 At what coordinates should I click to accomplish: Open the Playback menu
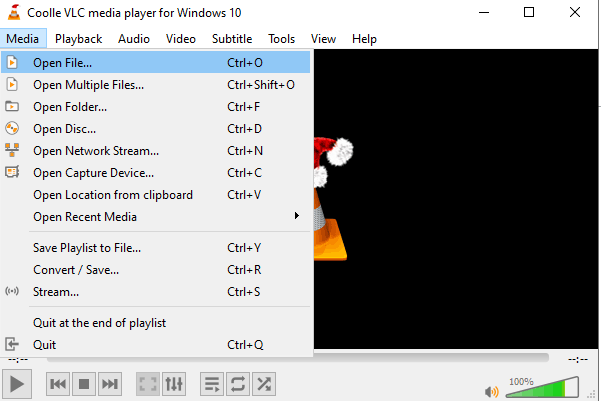(x=78, y=39)
